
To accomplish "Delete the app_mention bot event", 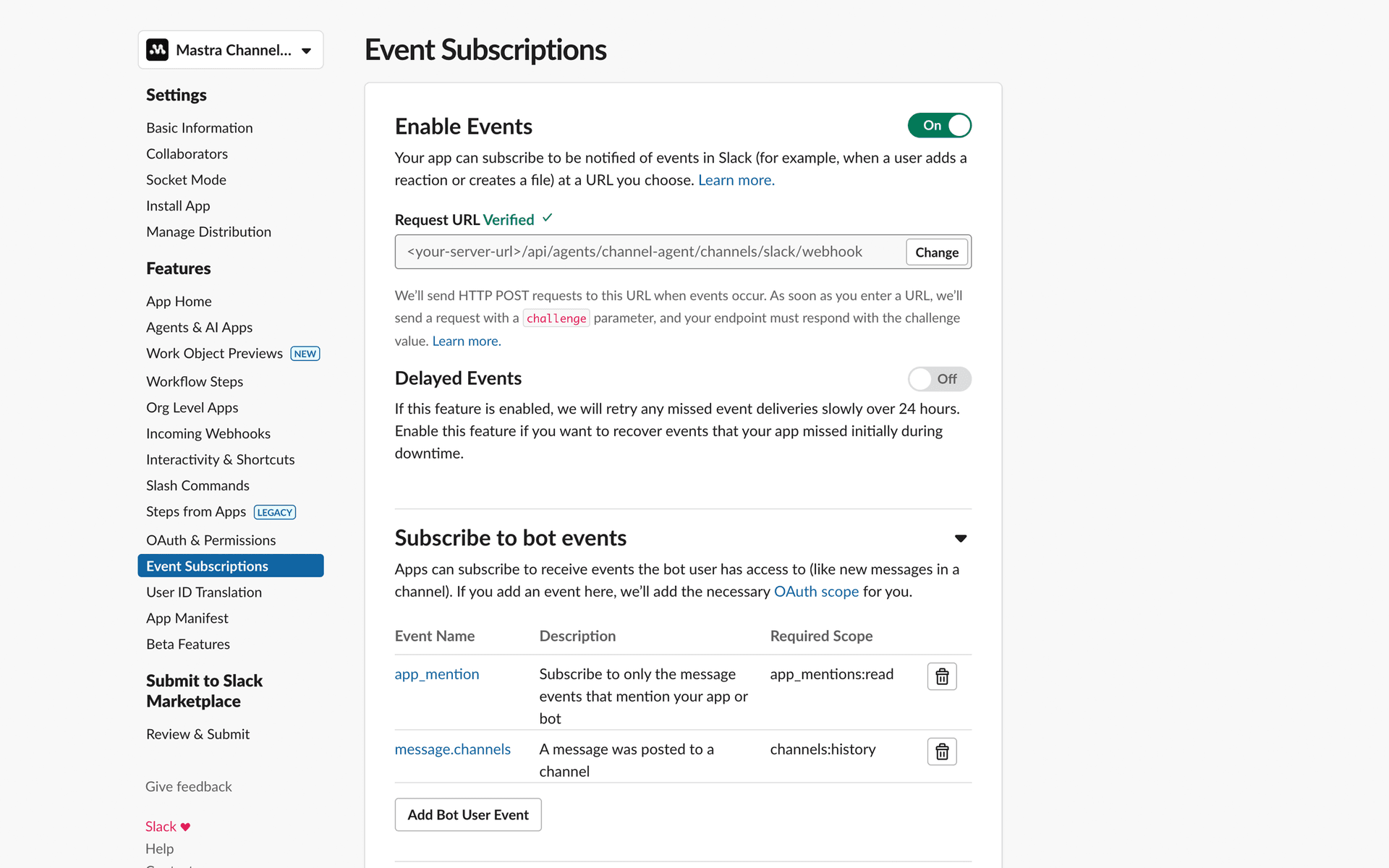I will coord(941,676).
